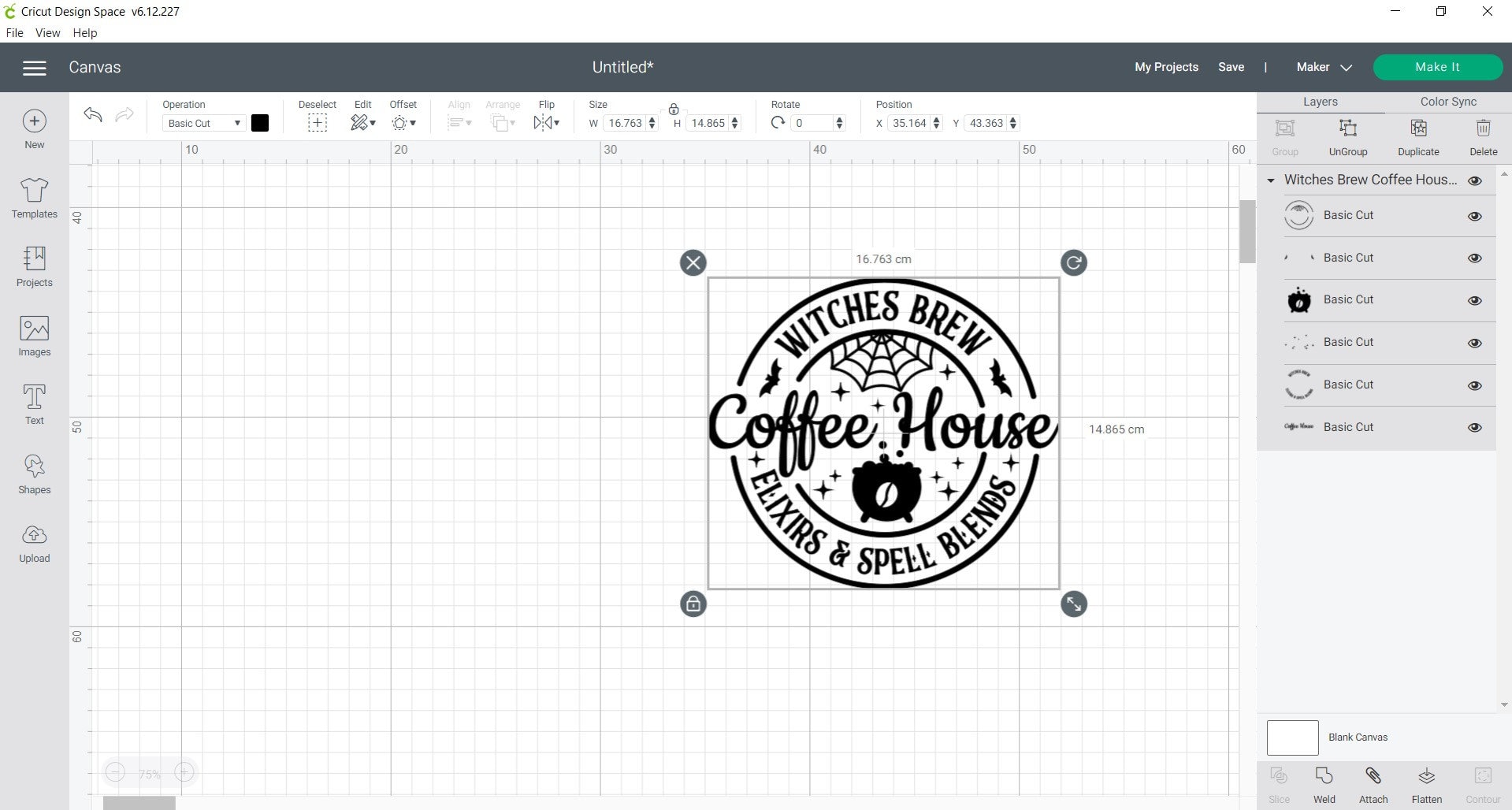Click the delete X handle on selection
The image size is (1512, 810).
pyautogui.click(x=693, y=262)
